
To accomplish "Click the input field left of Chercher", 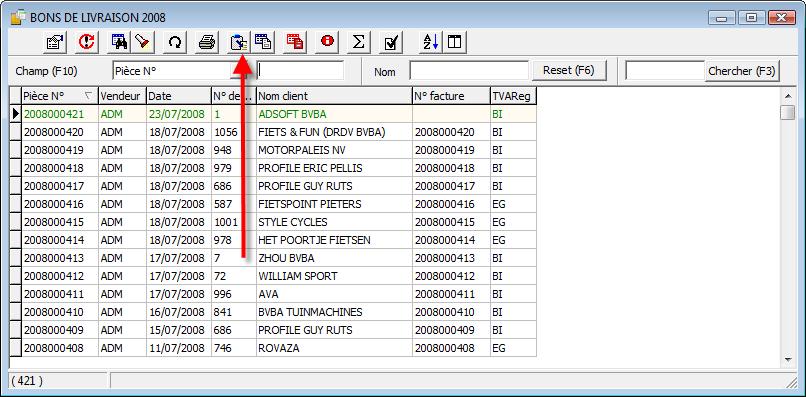I will point(664,71).
